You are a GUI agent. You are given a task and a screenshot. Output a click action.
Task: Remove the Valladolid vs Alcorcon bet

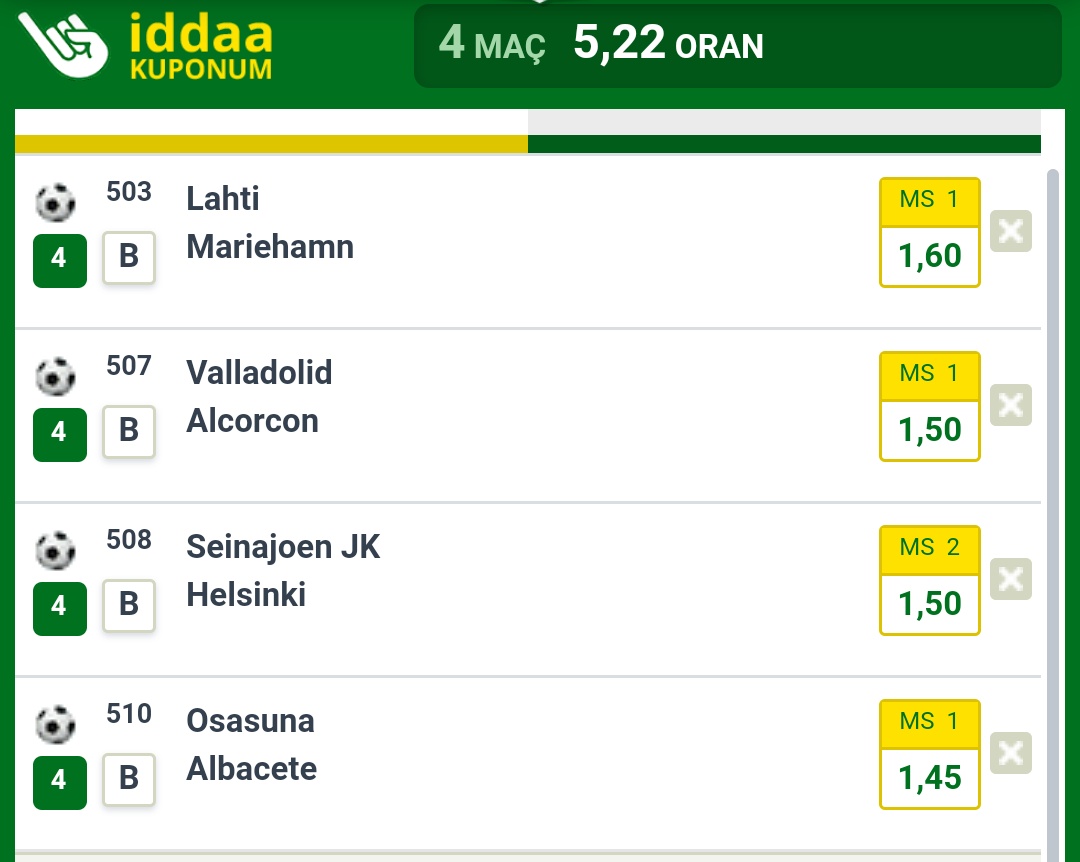pos(1010,404)
